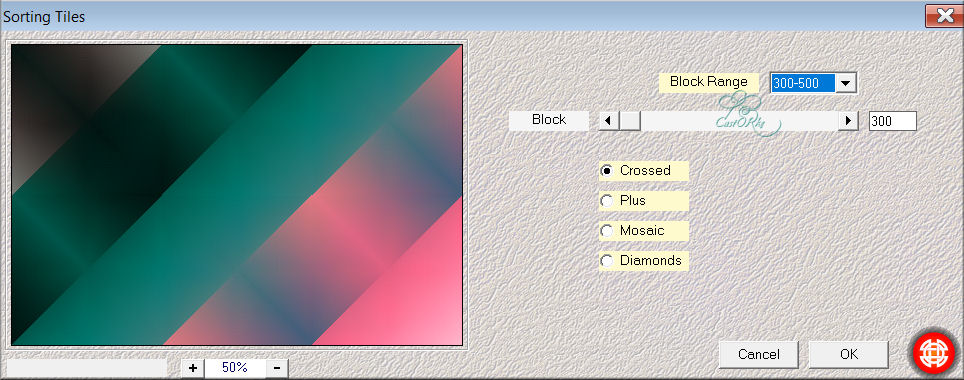The width and height of the screenshot is (964, 380).
Task: Click the red globe icon
Action: [933, 354]
